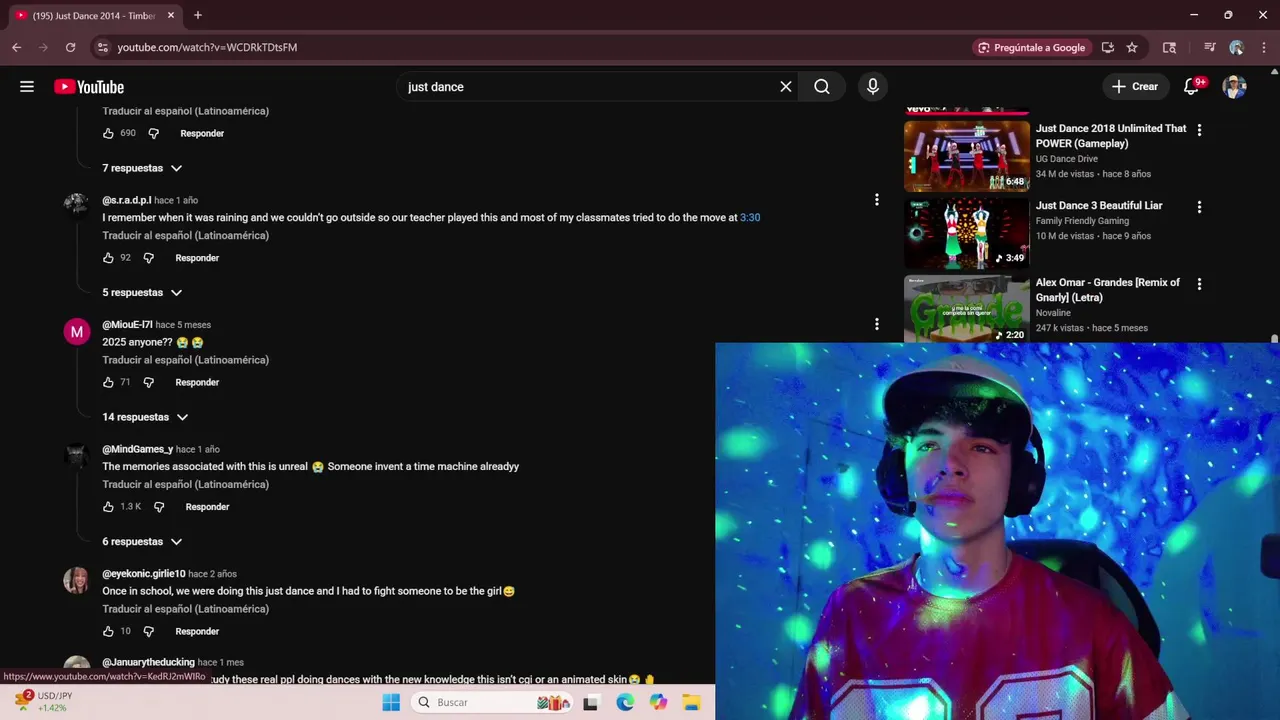Like the @eyekonic.girlie10 comment
Viewport: 1280px width, 720px height.
click(x=108, y=631)
